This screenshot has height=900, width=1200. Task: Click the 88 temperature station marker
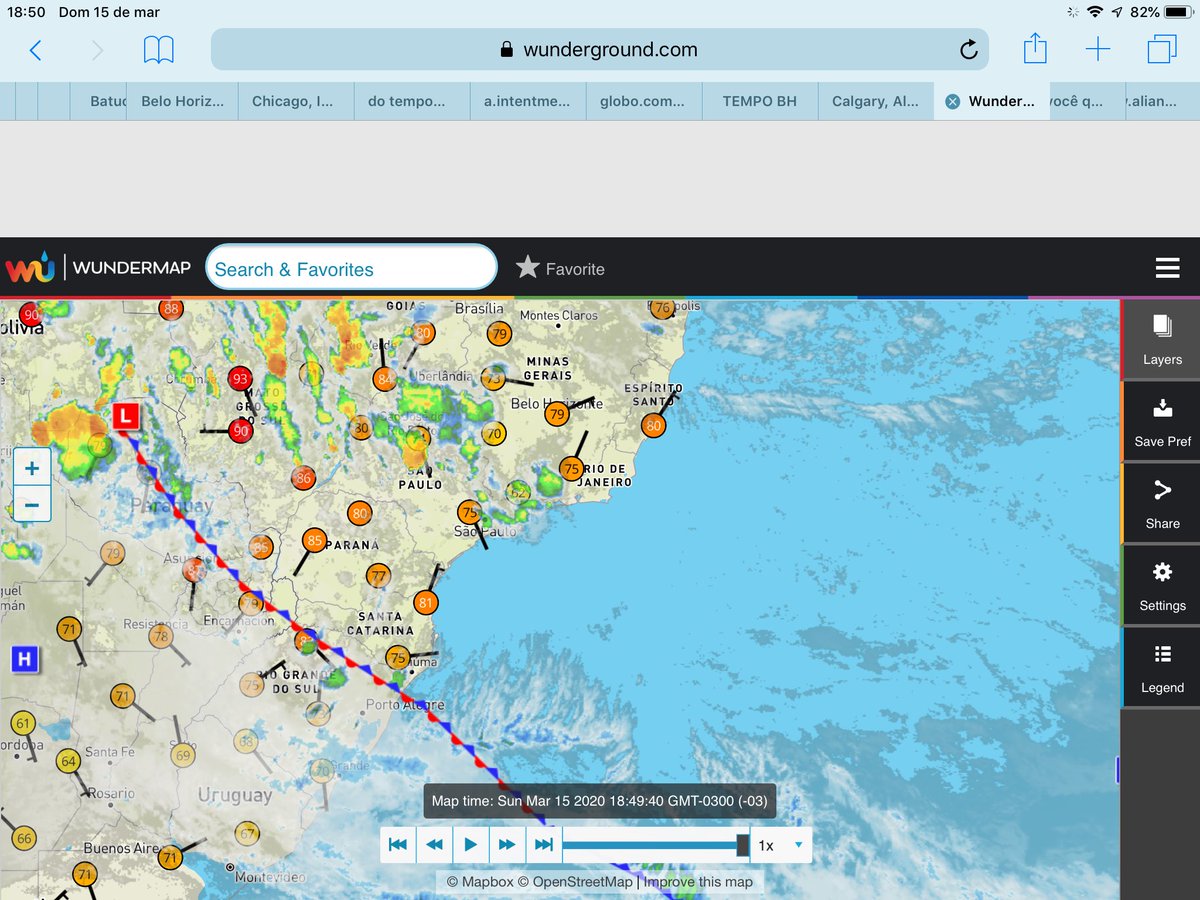[171, 309]
